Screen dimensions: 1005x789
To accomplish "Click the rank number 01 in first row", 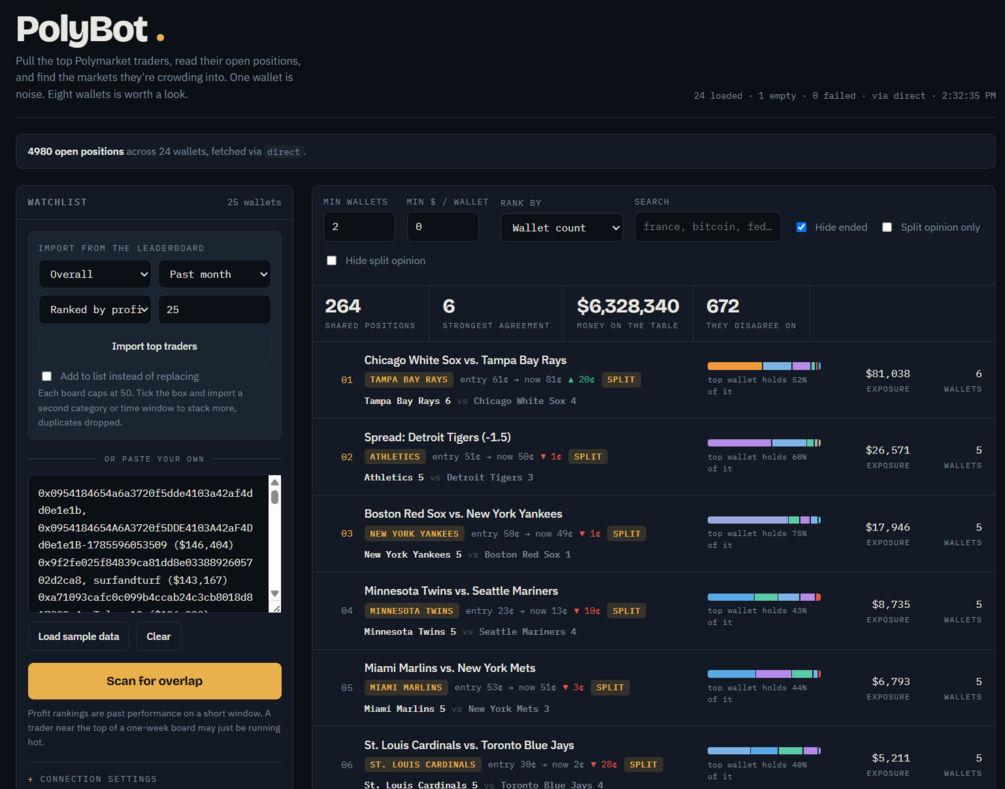I will pyautogui.click(x=347, y=380).
